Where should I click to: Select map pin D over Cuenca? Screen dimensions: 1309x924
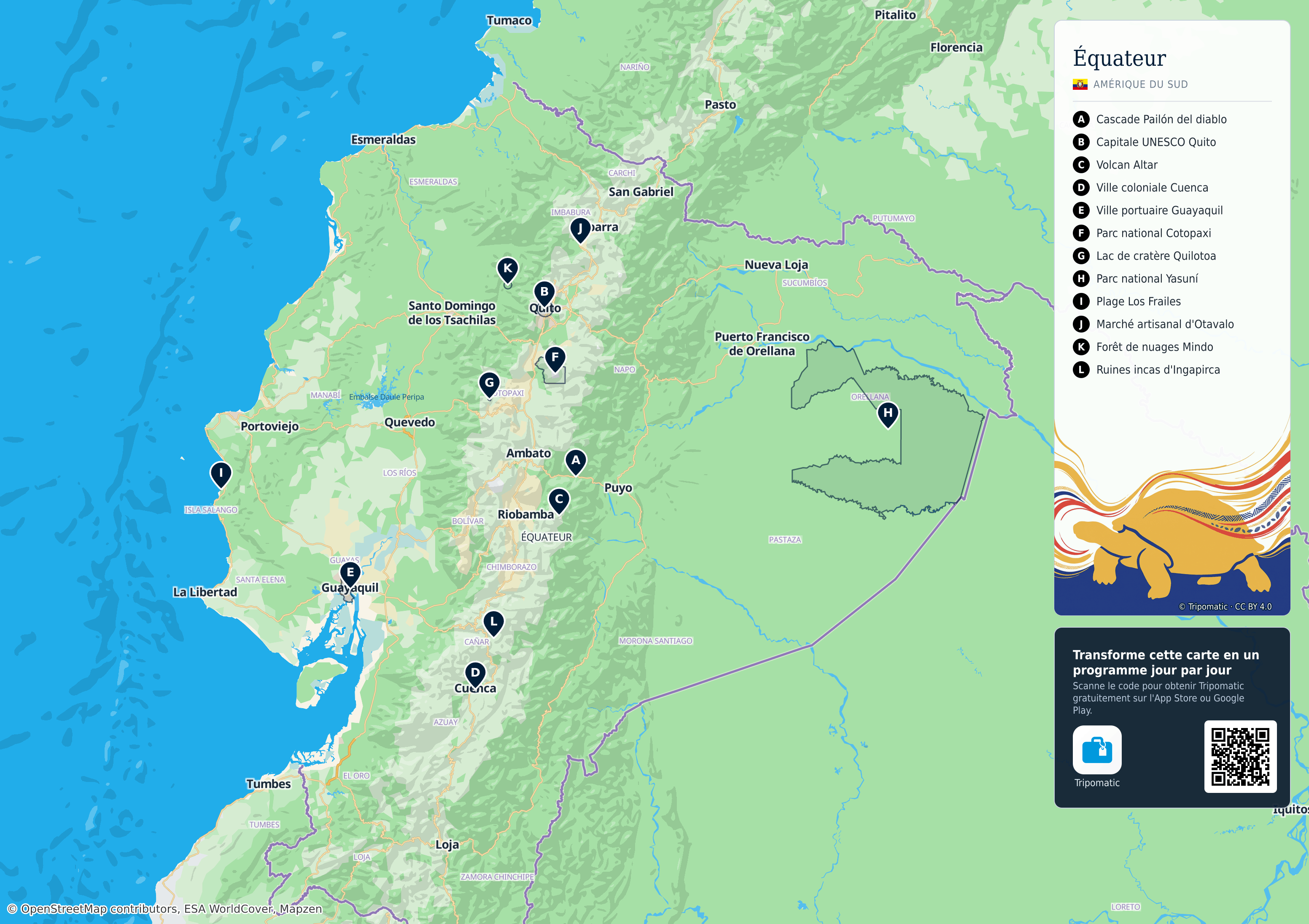coord(475,675)
